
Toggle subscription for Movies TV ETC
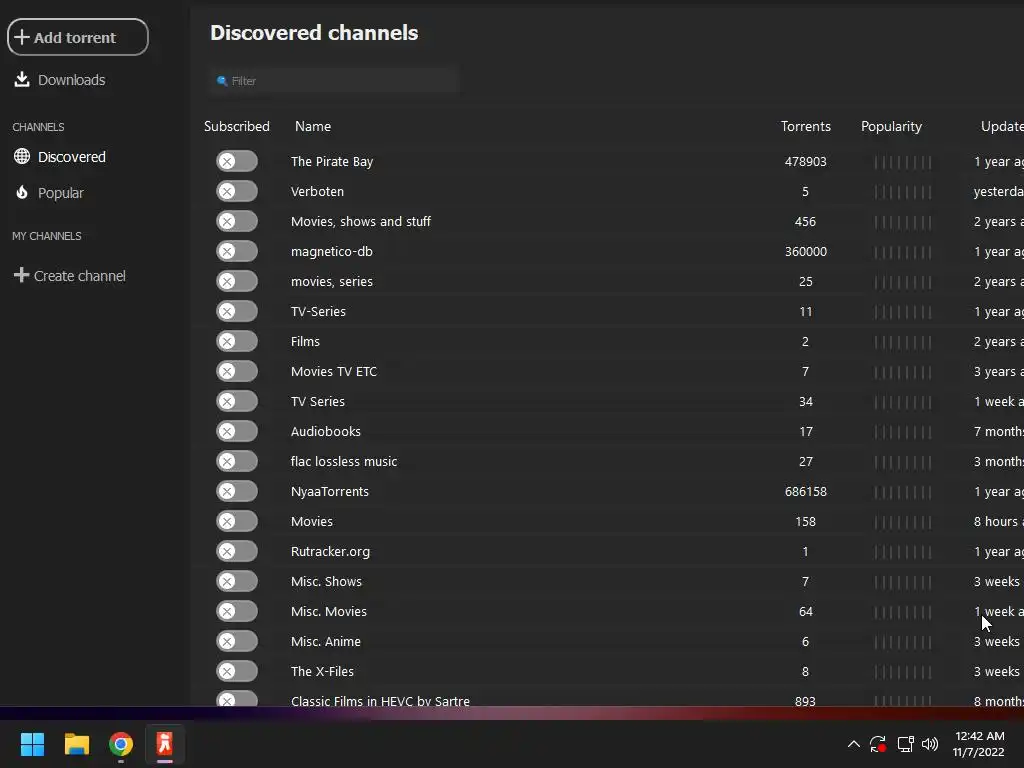point(237,372)
